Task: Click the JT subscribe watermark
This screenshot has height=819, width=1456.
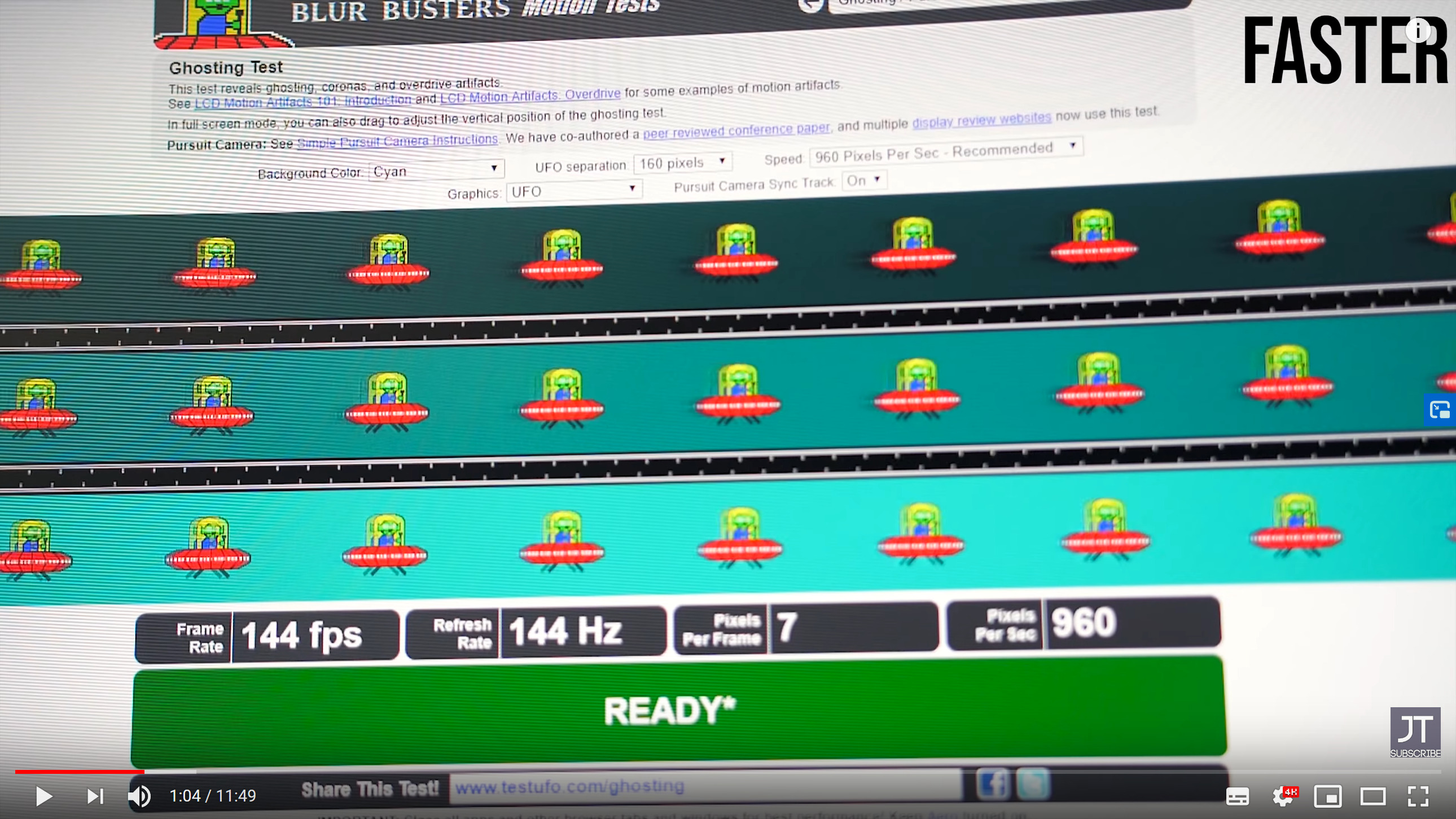Action: pyautogui.click(x=1415, y=732)
